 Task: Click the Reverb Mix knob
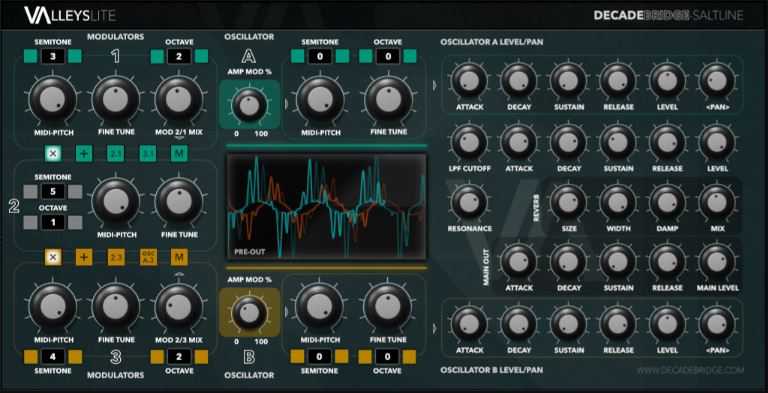pyautogui.click(x=717, y=202)
